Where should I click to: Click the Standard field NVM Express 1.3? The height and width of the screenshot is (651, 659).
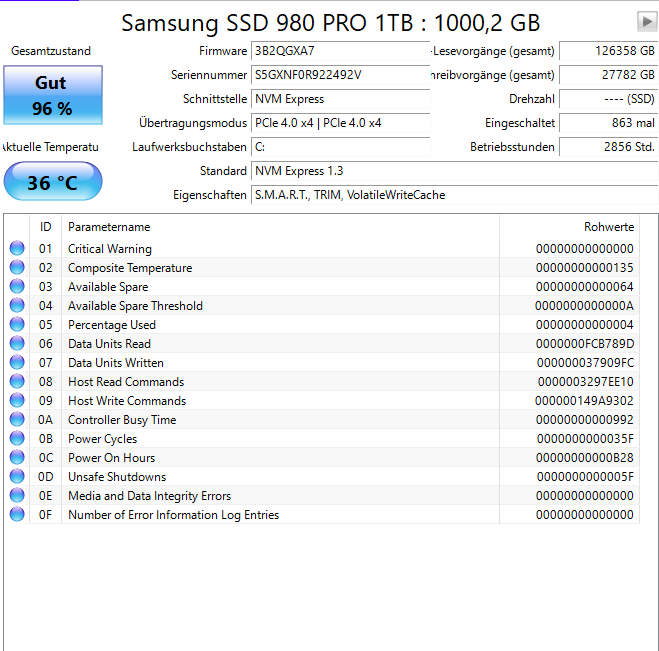455,171
